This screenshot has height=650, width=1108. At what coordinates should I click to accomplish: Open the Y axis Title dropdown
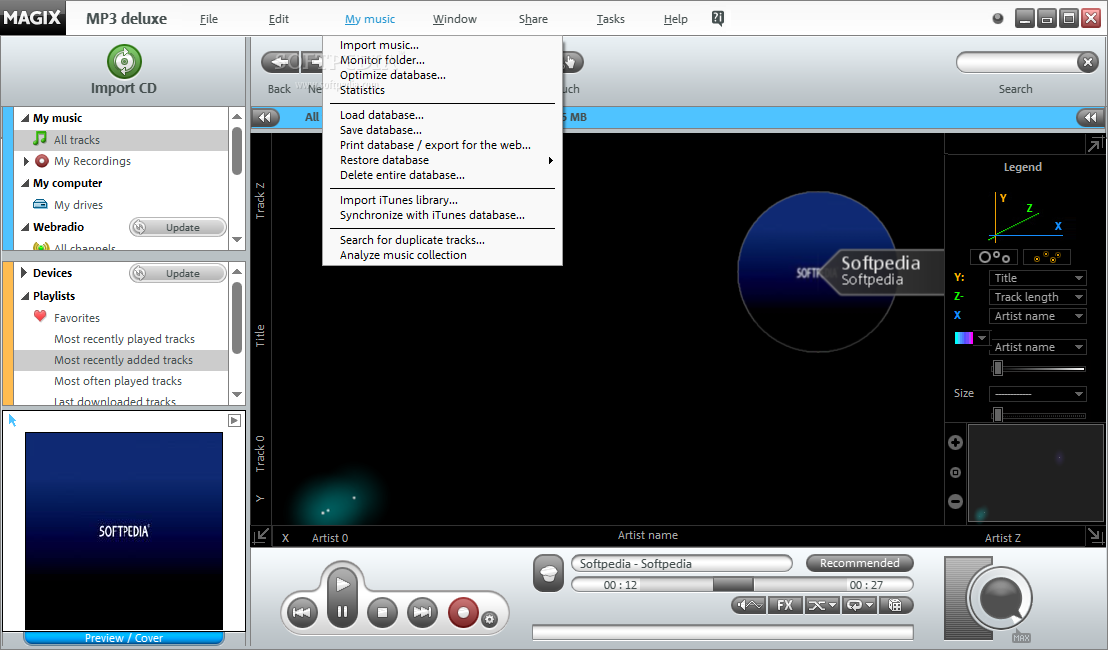pos(1037,278)
